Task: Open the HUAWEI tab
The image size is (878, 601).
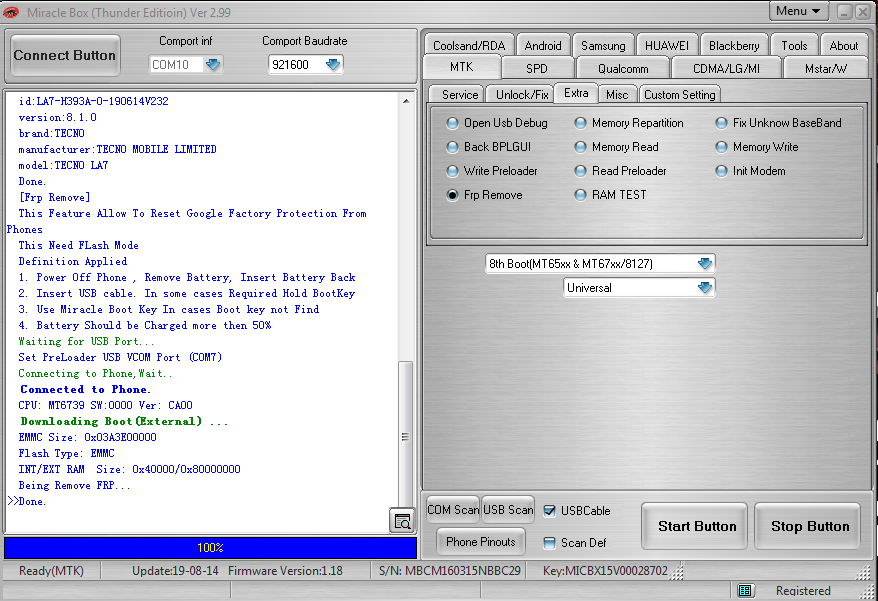Action: [x=667, y=45]
